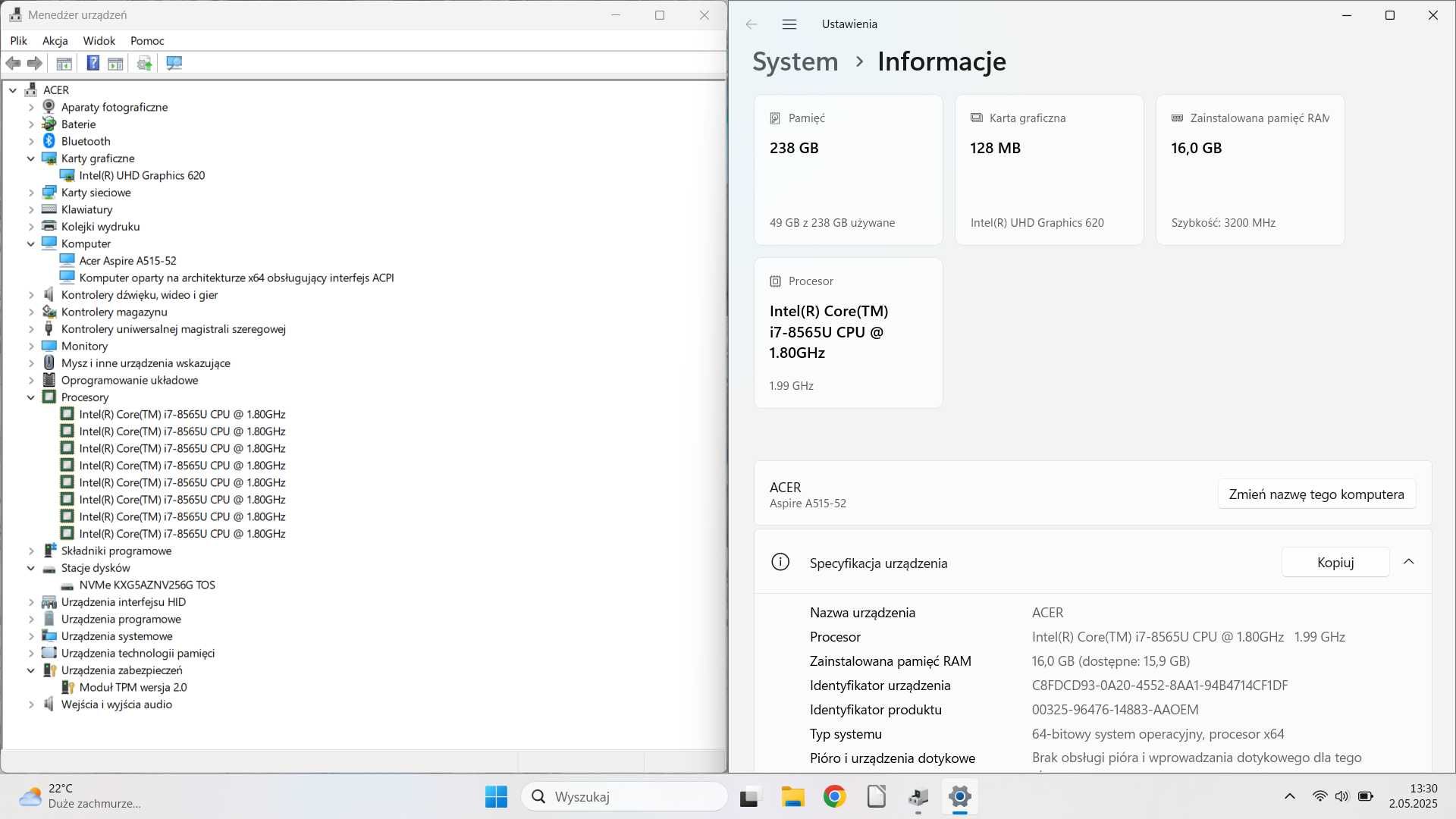Collapse the Specyfikacja urządzenia section chevron
This screenshot has width=1456, height=819.
[x=1409, y=562]
